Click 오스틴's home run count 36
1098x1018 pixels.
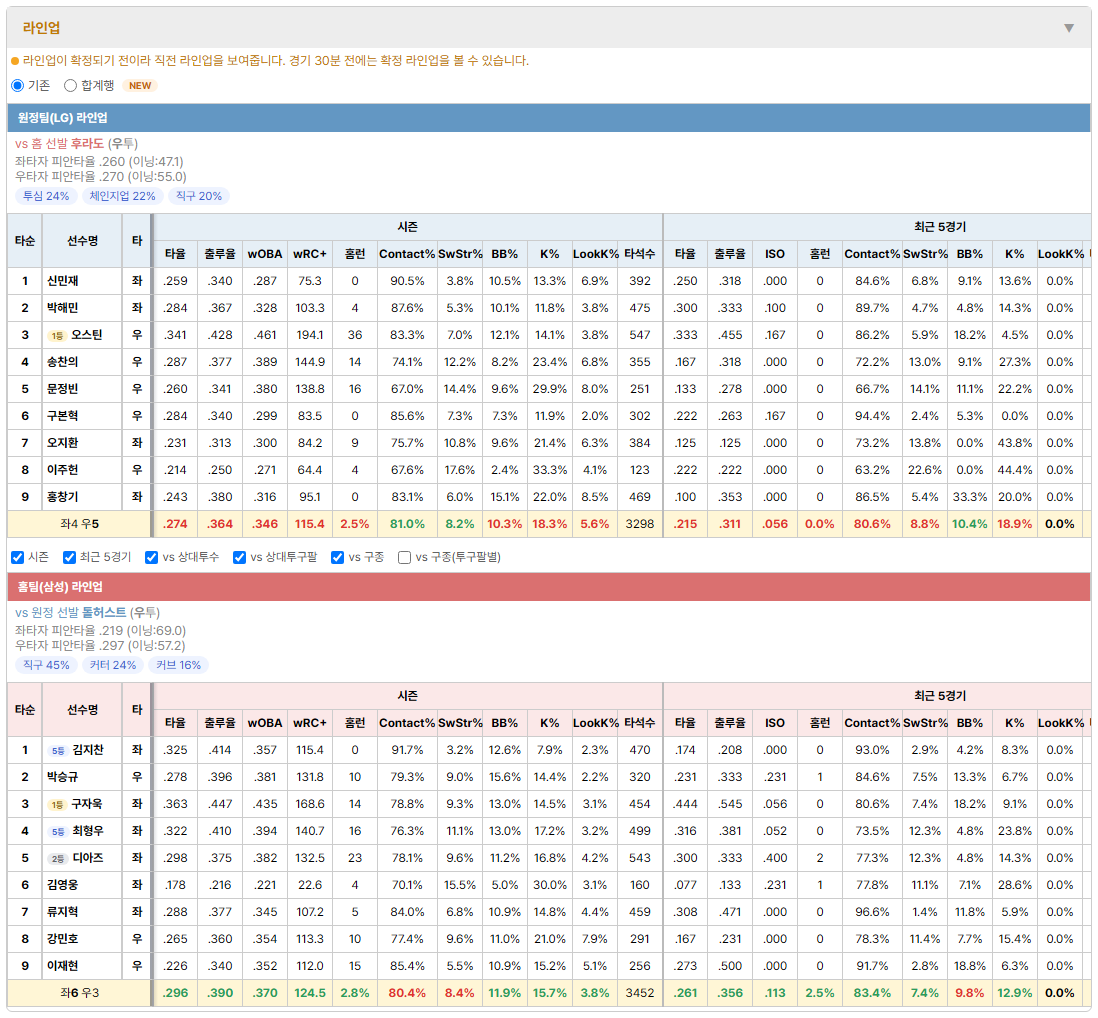(355, 335)
